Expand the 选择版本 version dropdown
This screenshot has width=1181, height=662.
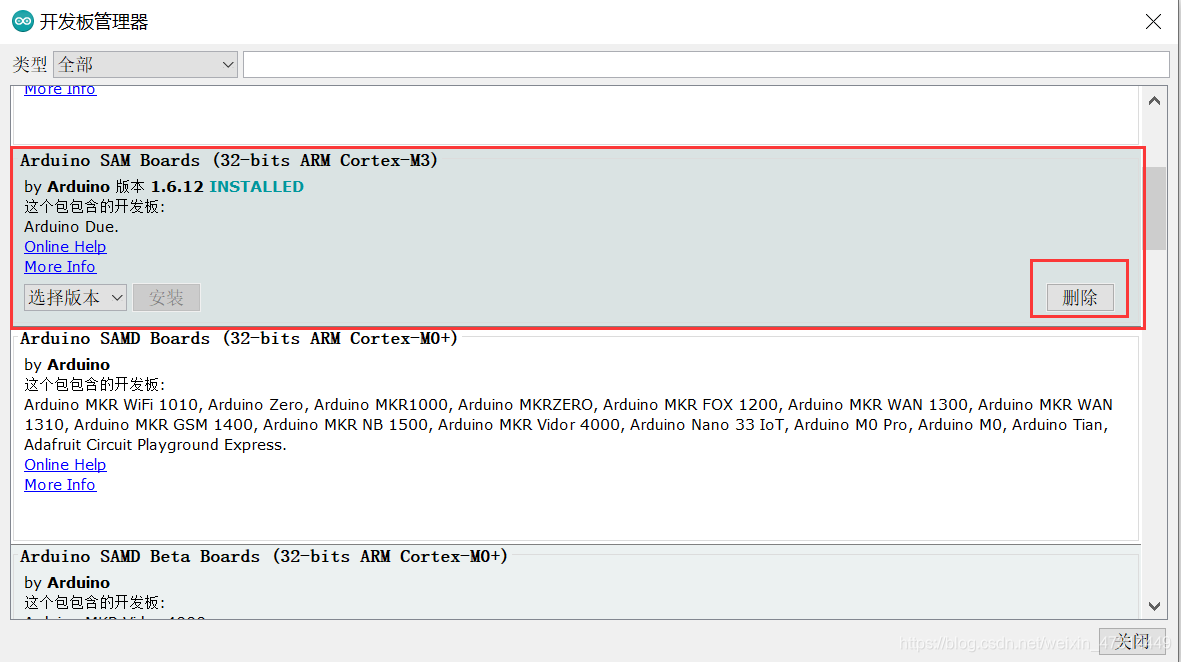tap(75, 297)
